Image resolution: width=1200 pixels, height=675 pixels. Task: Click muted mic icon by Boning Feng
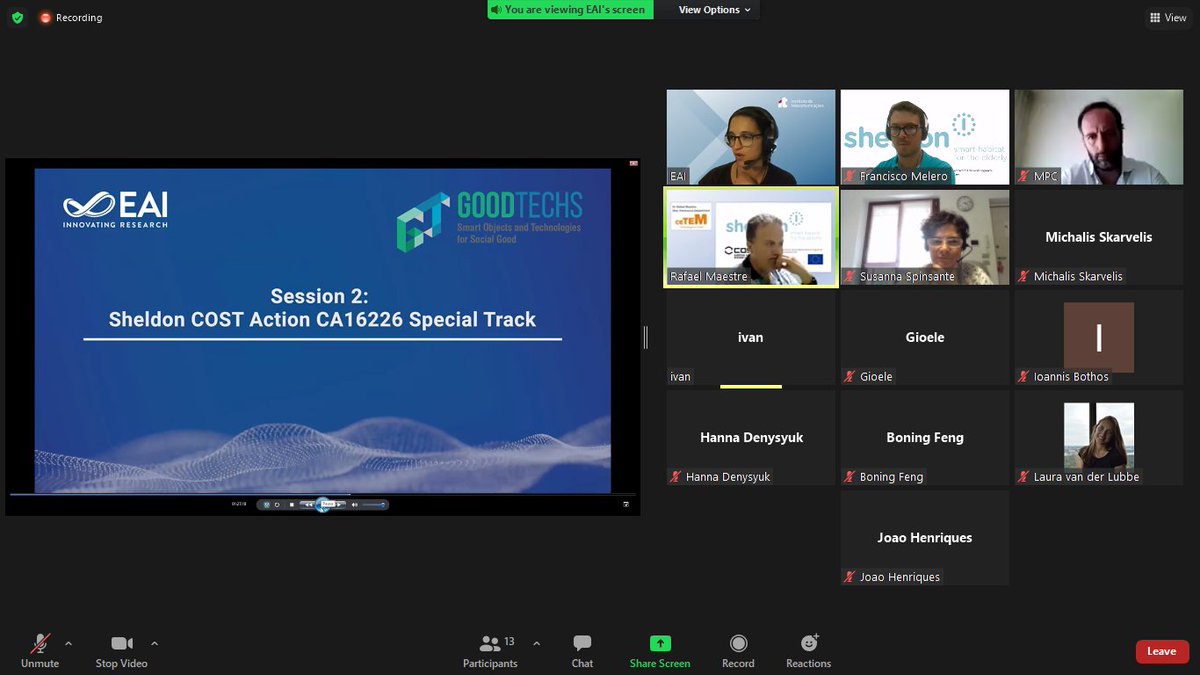[850, 476]
